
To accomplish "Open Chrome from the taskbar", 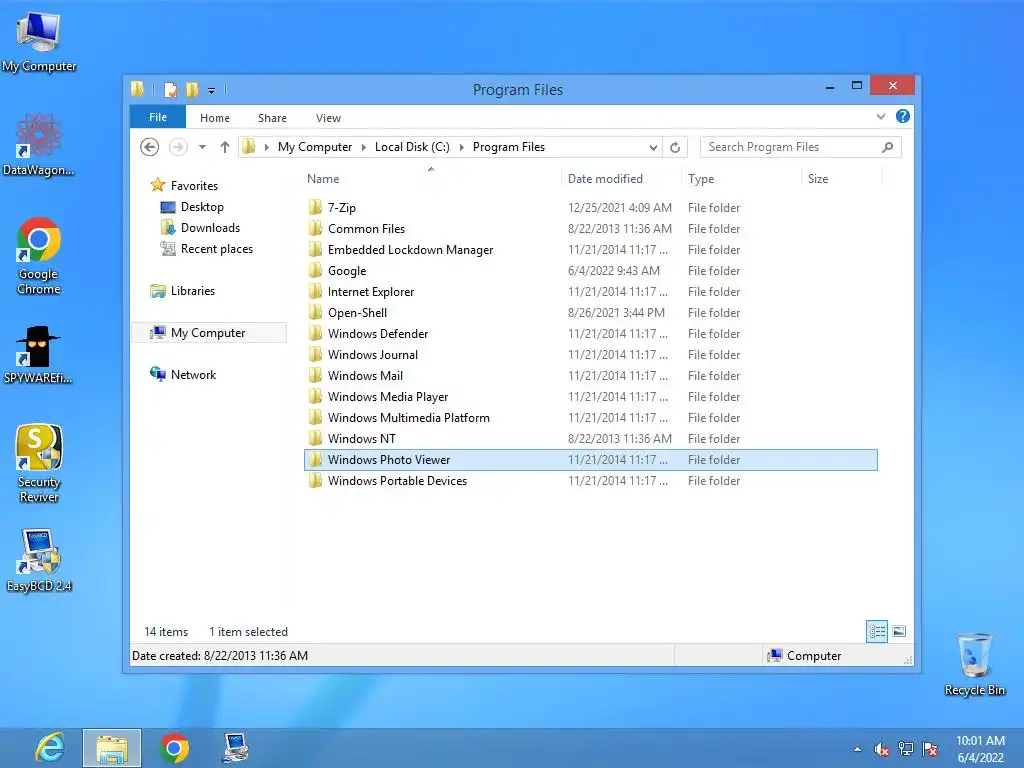I will tap(174, 748).
